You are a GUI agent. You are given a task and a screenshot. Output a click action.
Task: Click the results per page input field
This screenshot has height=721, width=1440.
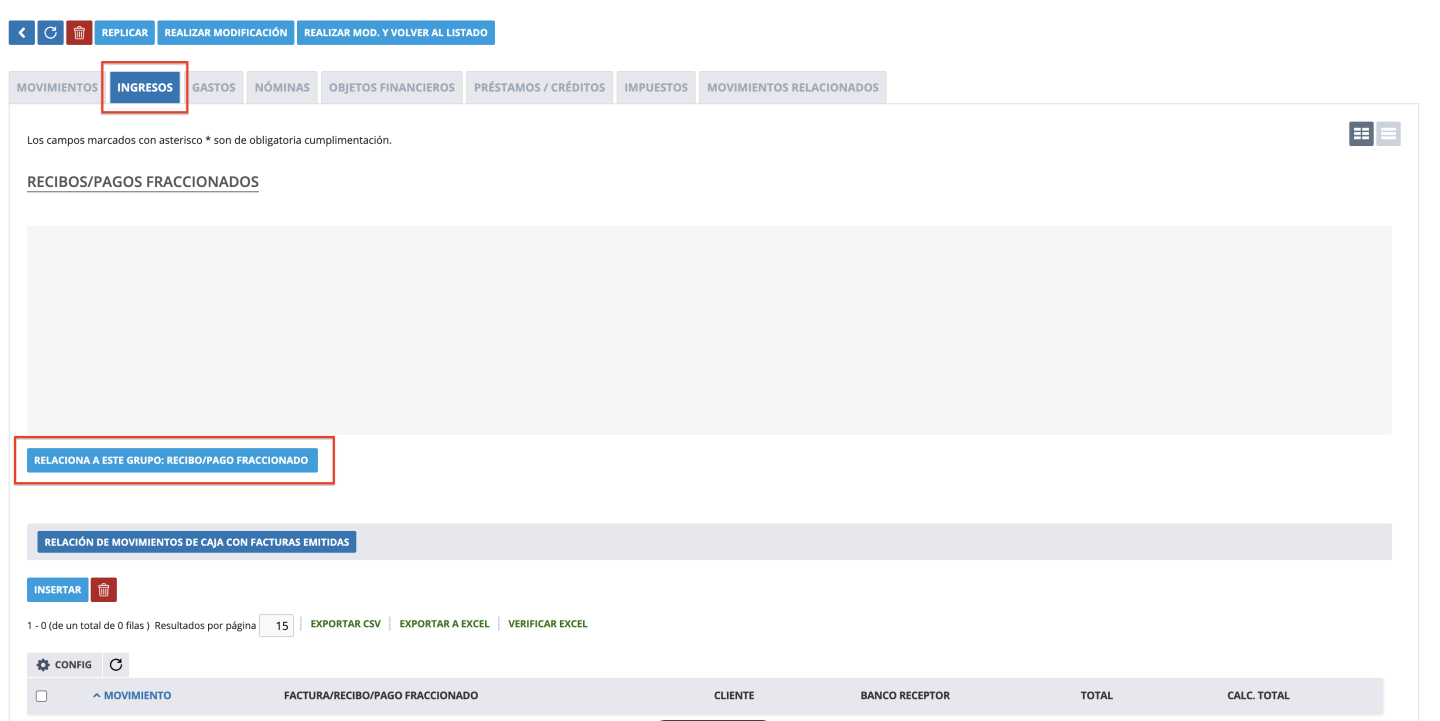click(276, 626)
